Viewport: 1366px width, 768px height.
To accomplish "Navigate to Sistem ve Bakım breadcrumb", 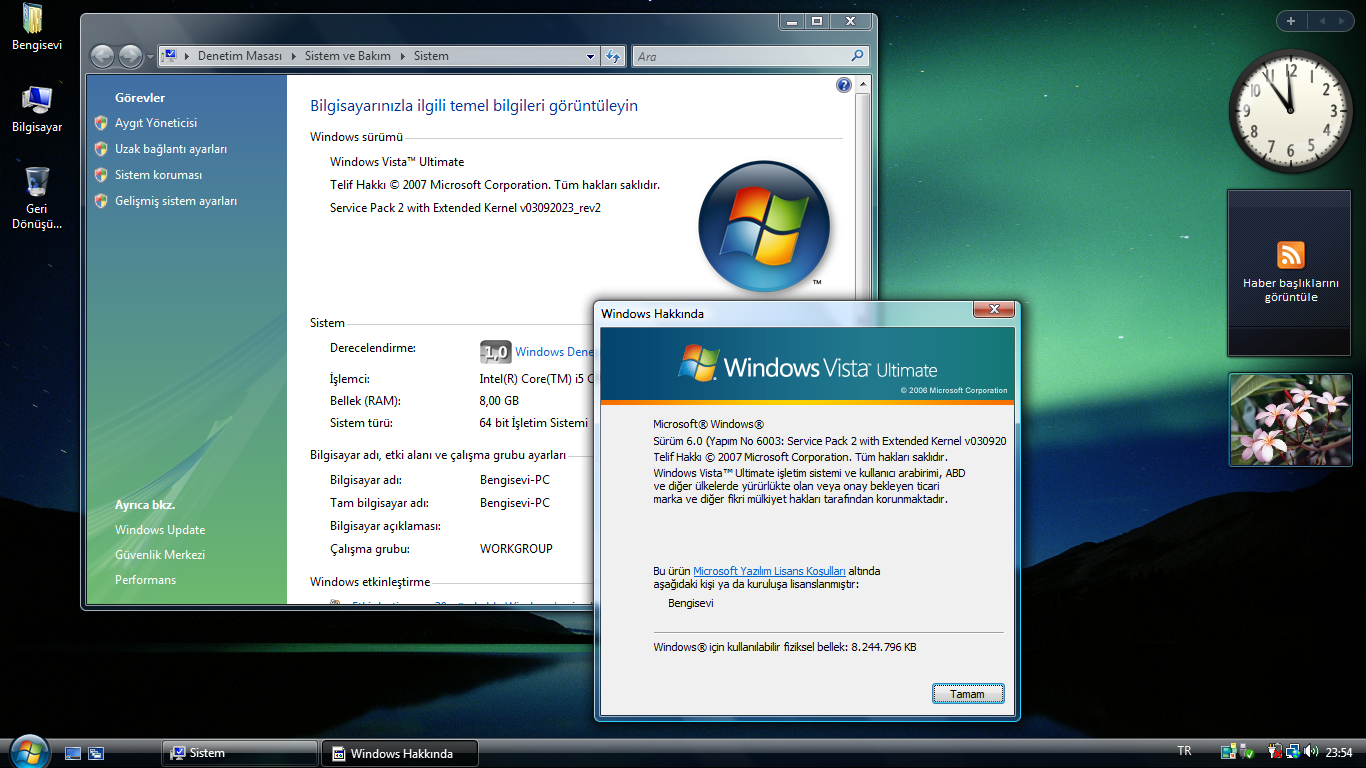I will click(x=348, y=56).
